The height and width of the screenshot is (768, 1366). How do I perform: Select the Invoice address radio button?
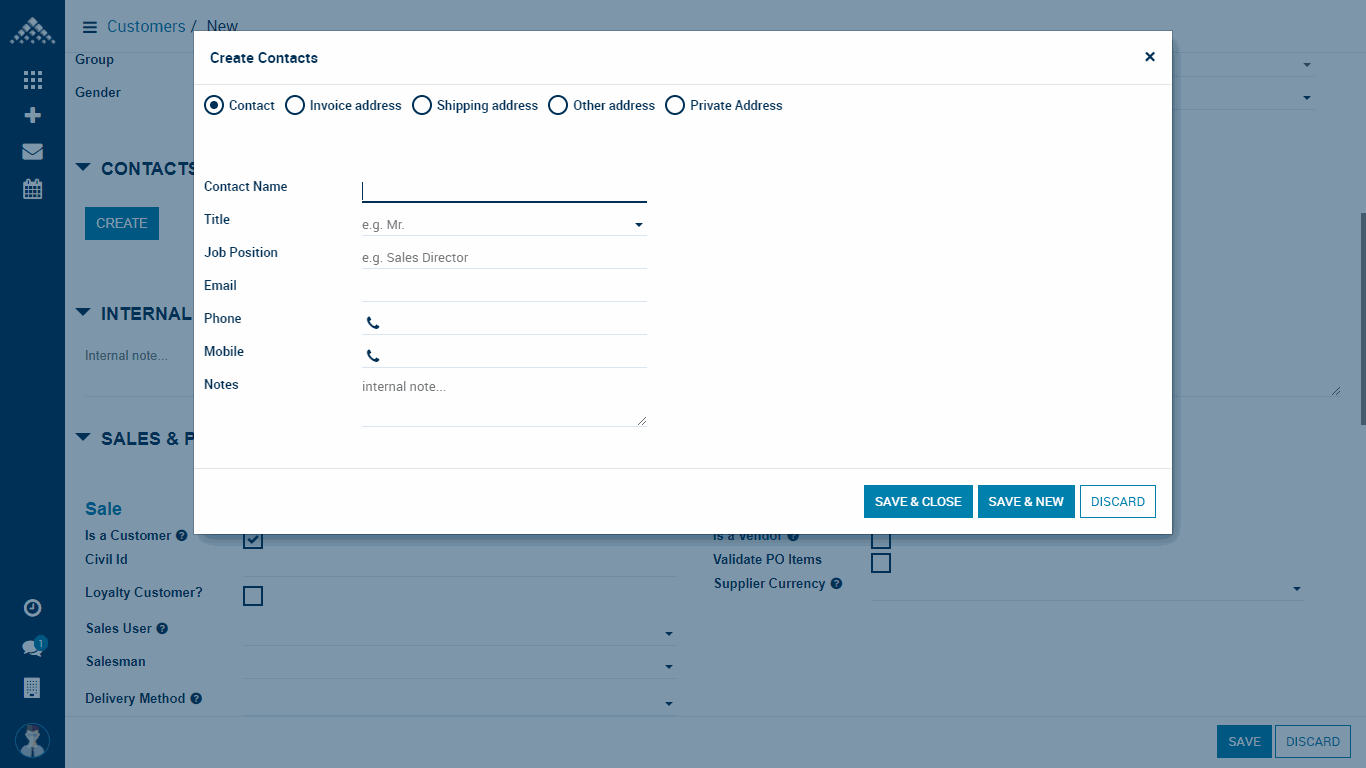pyautogui.click(x=295, y=105)
